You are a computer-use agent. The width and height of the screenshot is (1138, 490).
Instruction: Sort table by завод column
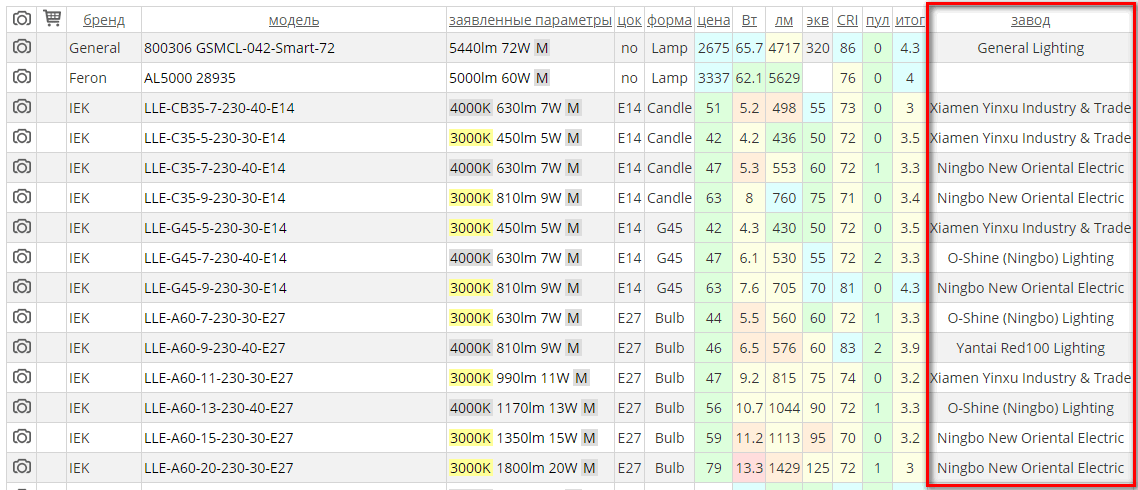(x=1031, y=20)
